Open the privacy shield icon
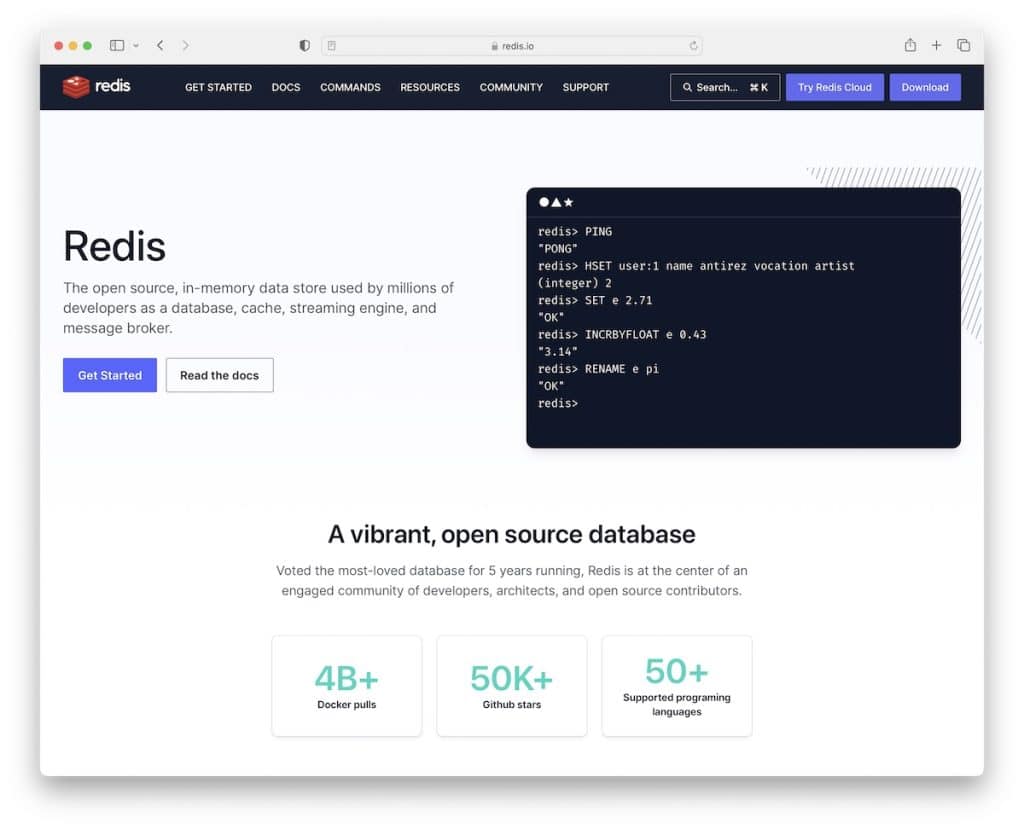 (304, 46)
